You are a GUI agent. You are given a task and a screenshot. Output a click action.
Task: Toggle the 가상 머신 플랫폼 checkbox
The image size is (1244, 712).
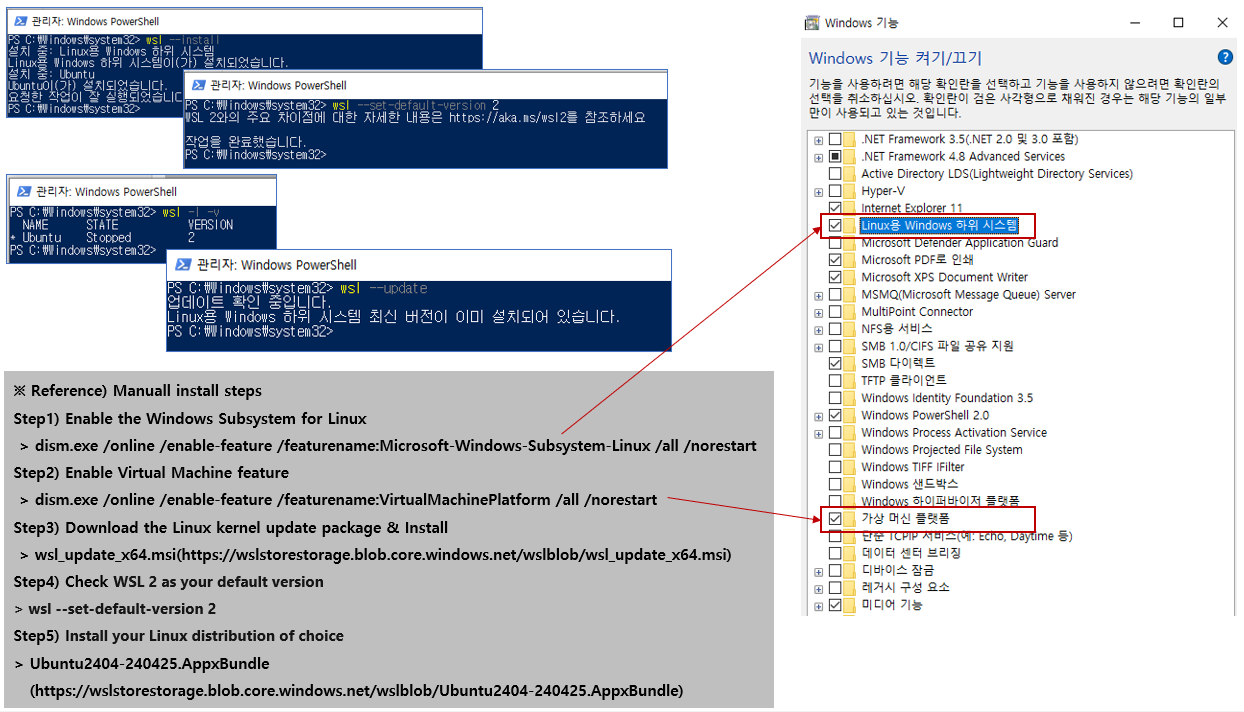835,519
